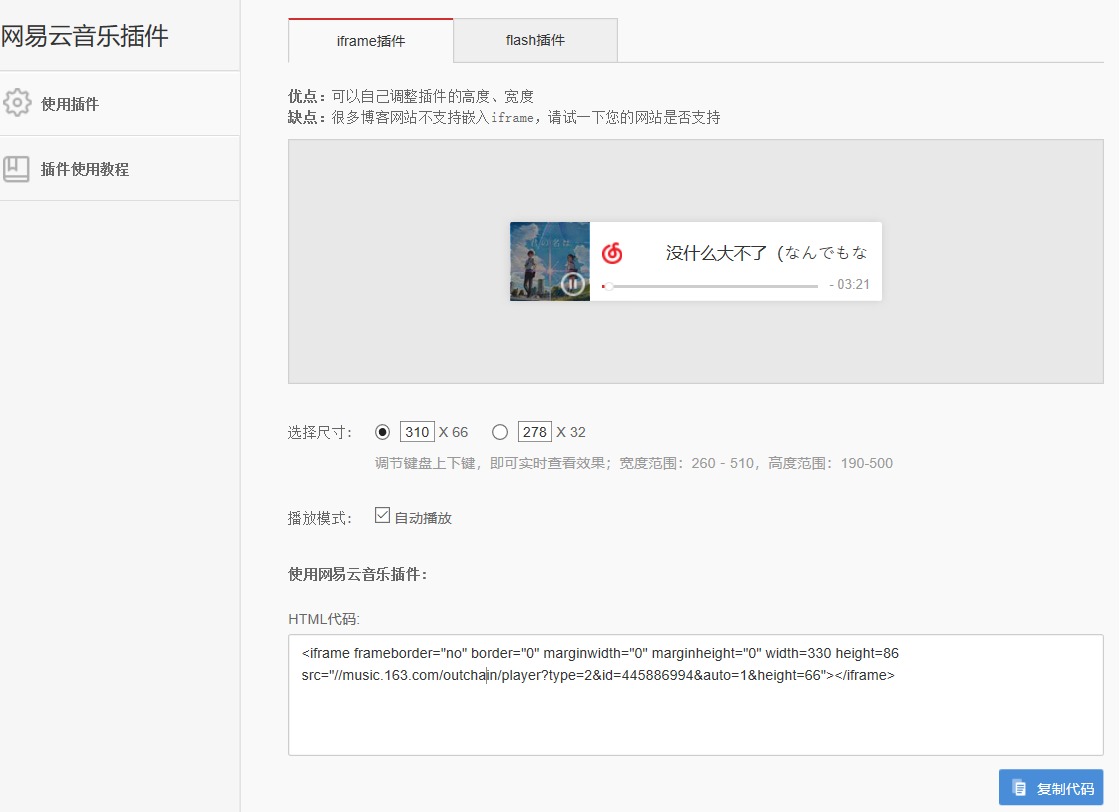This screenshot has width=1119, height=812.
Task: Switch to the flash插件 tab
Action: 535,41
